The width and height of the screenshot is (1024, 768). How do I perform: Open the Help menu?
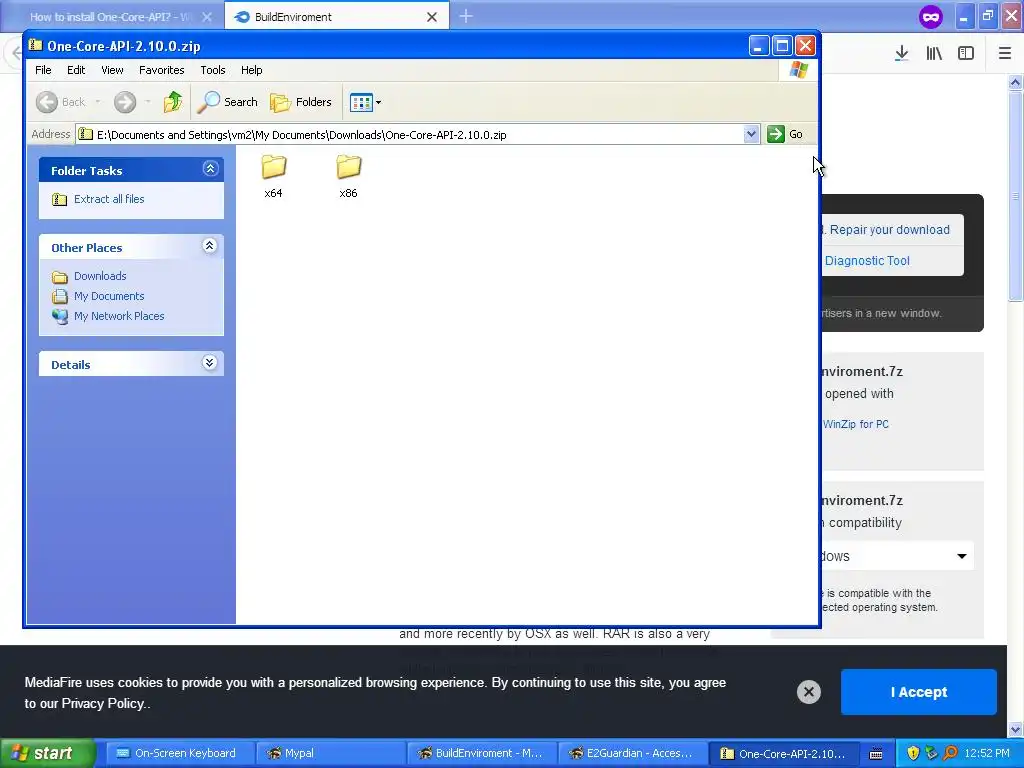click(x=251, y=70)
